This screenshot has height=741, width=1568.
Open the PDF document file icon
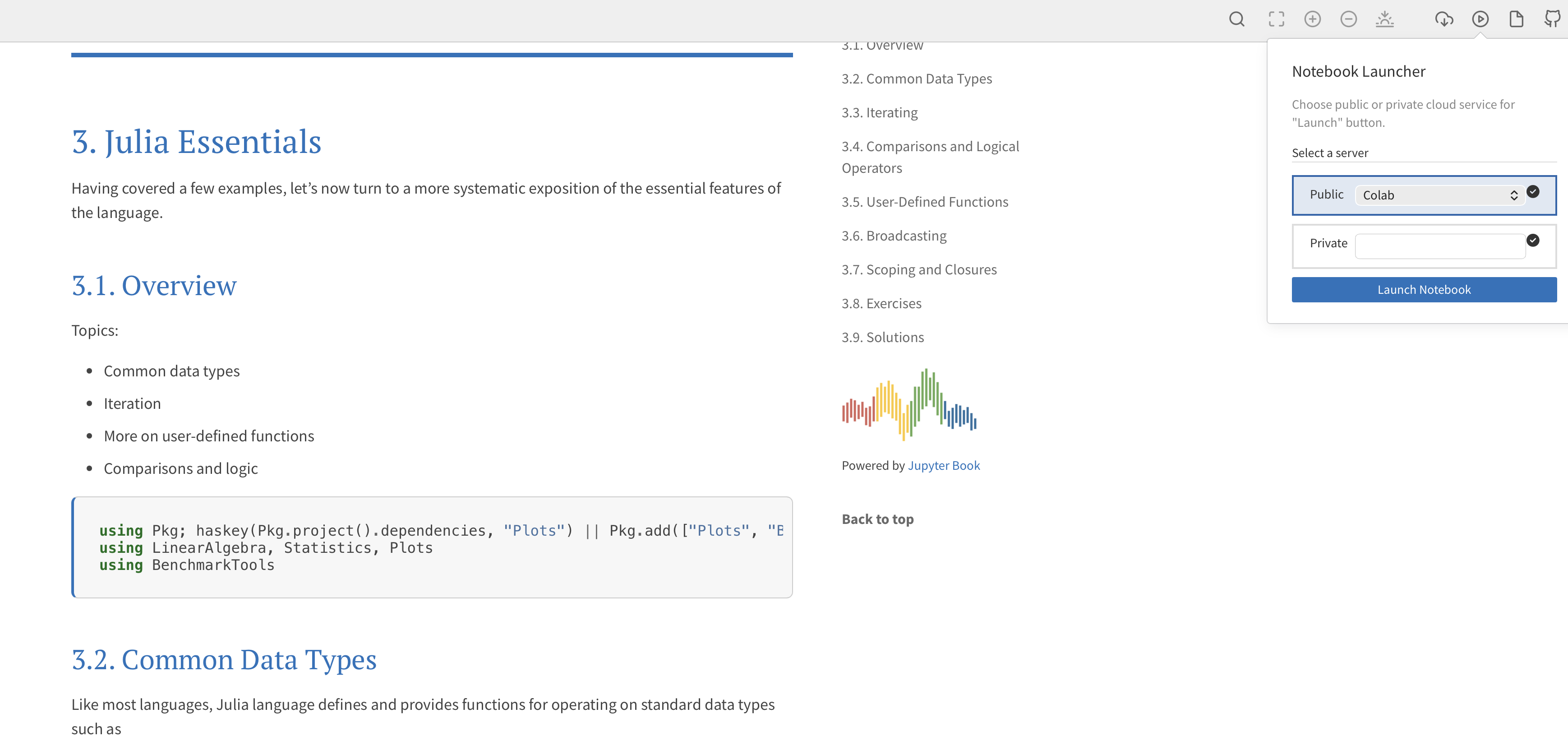(1516, 19)
